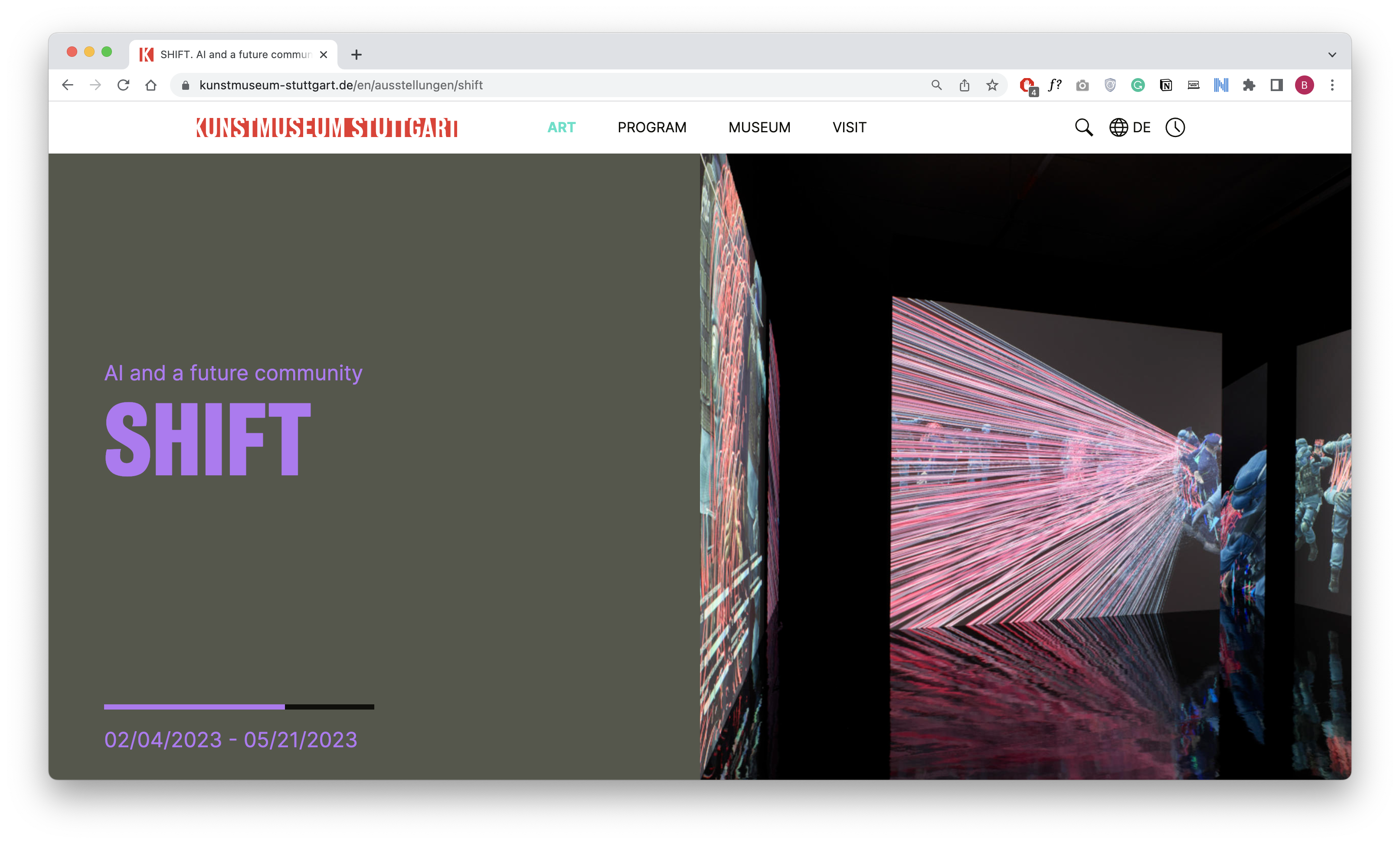Open the ART navigation menu
The width and height of the screenshot is (1400, 844).
click(x=561, y=128)
